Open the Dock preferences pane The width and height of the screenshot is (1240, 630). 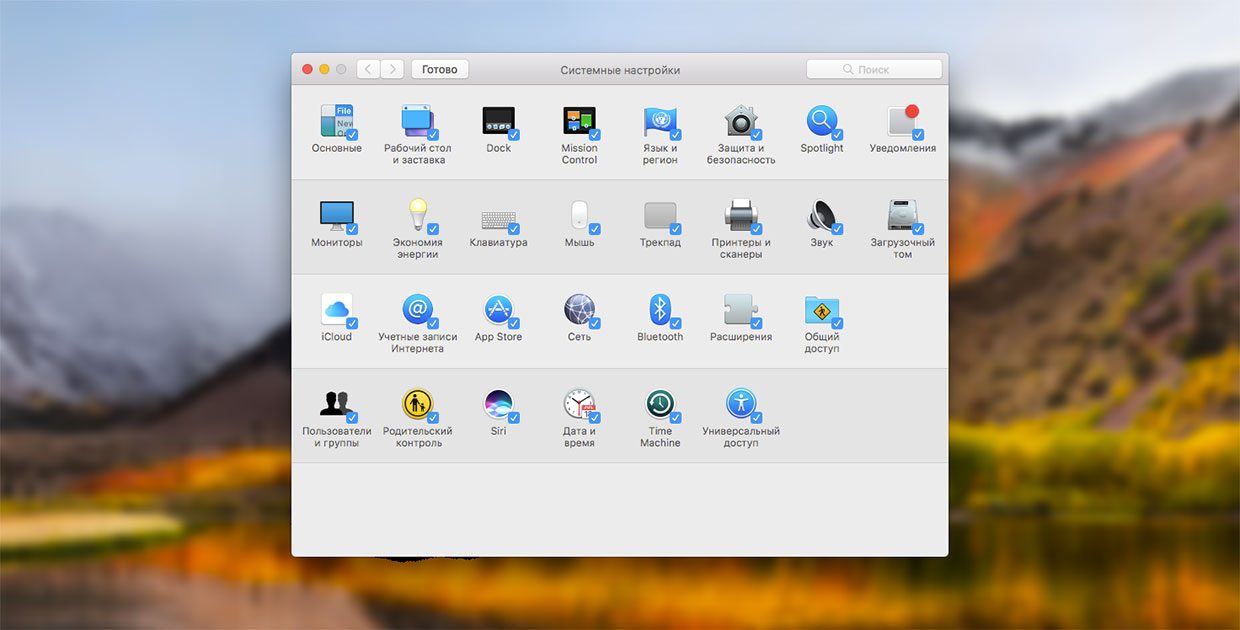point(499,120)
